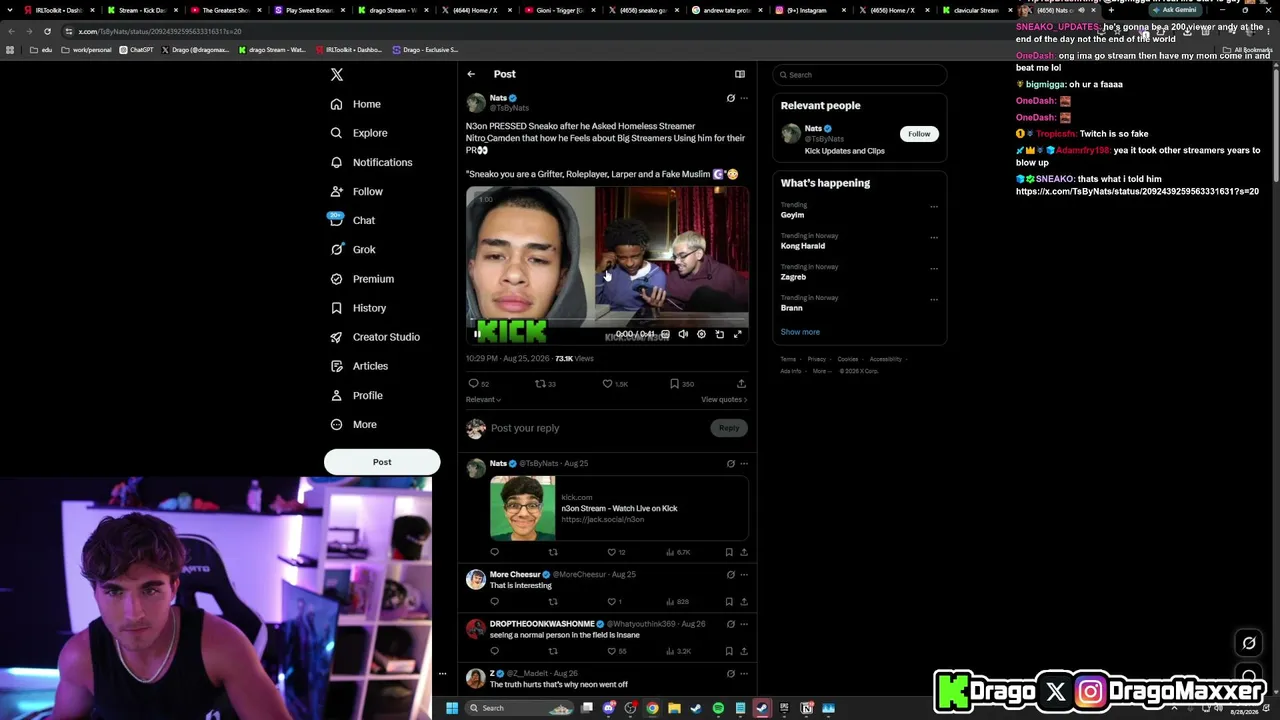Go back using the Post arrow
Image resolution: width=1280 pixels, height=720 pixels.
tap(471, 74)
